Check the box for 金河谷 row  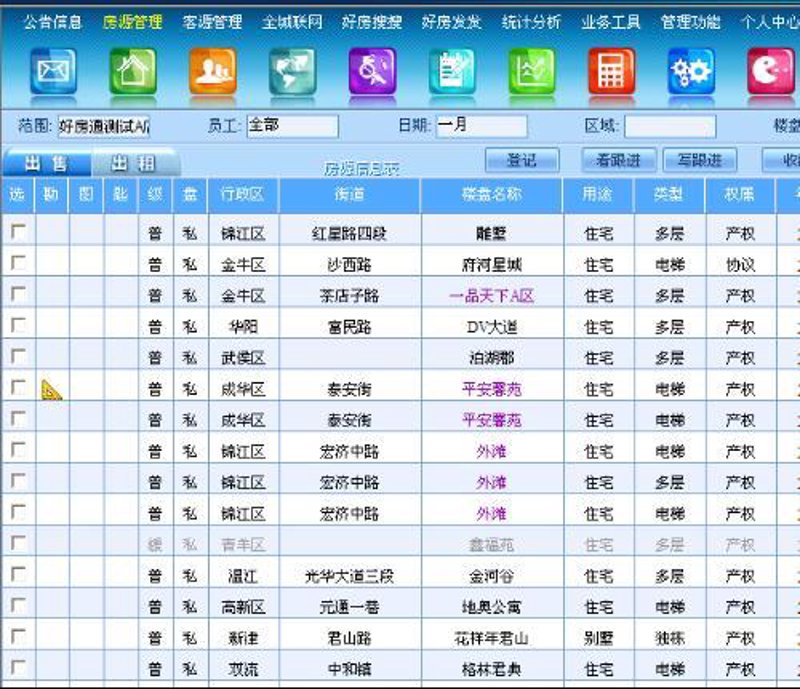18,574
